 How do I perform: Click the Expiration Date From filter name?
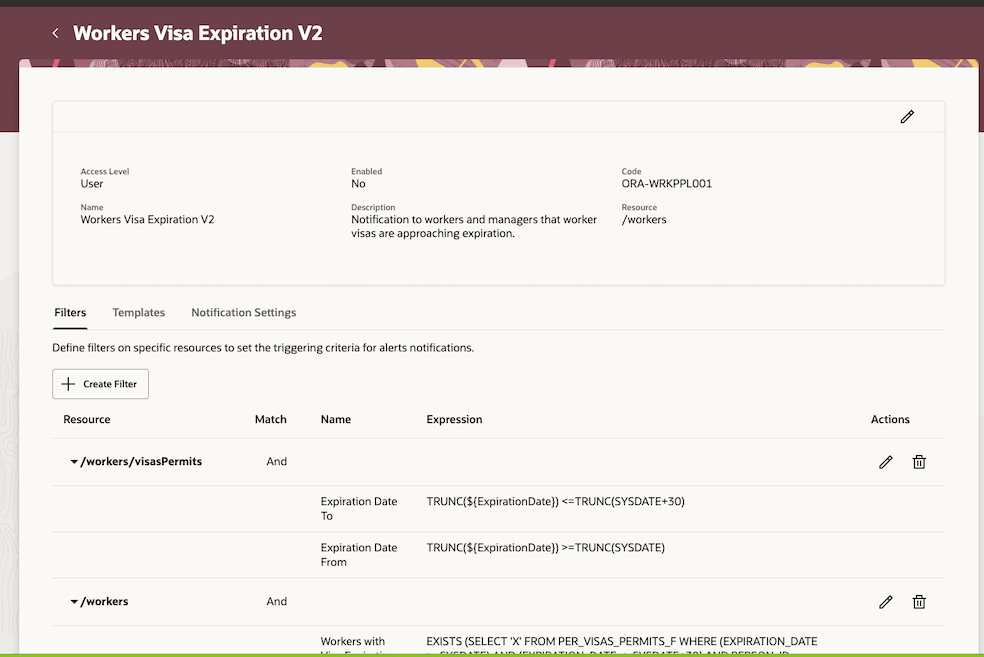tap(359, 555)
